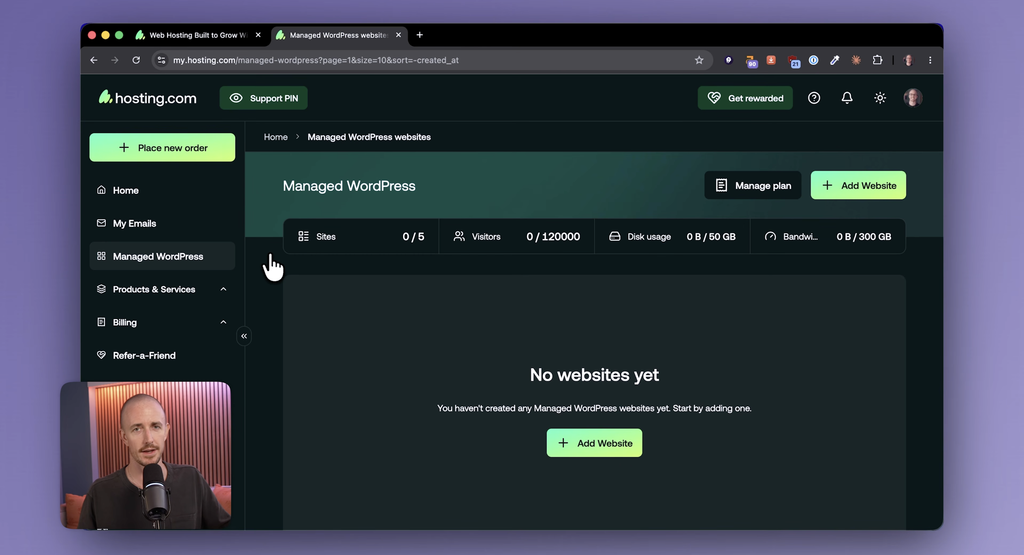Open the notifications bell icon

pyautogui.click(x=847, y=98)
